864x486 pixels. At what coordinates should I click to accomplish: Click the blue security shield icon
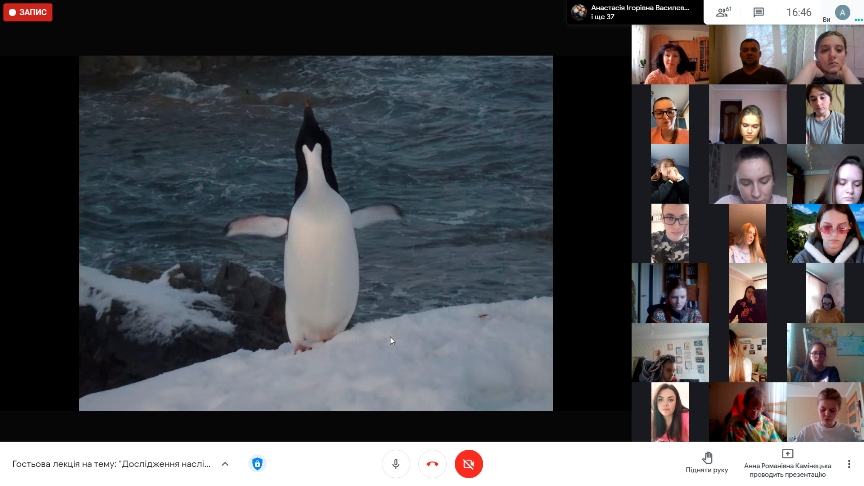point(257,464)
